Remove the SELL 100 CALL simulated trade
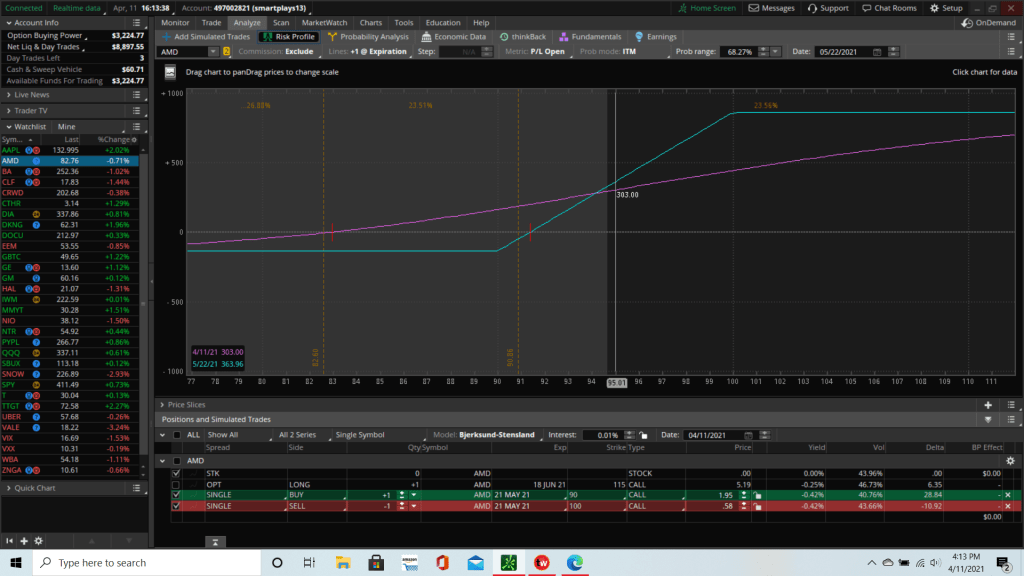The width and height of the screenshot is (1024, 576). 1007,507
